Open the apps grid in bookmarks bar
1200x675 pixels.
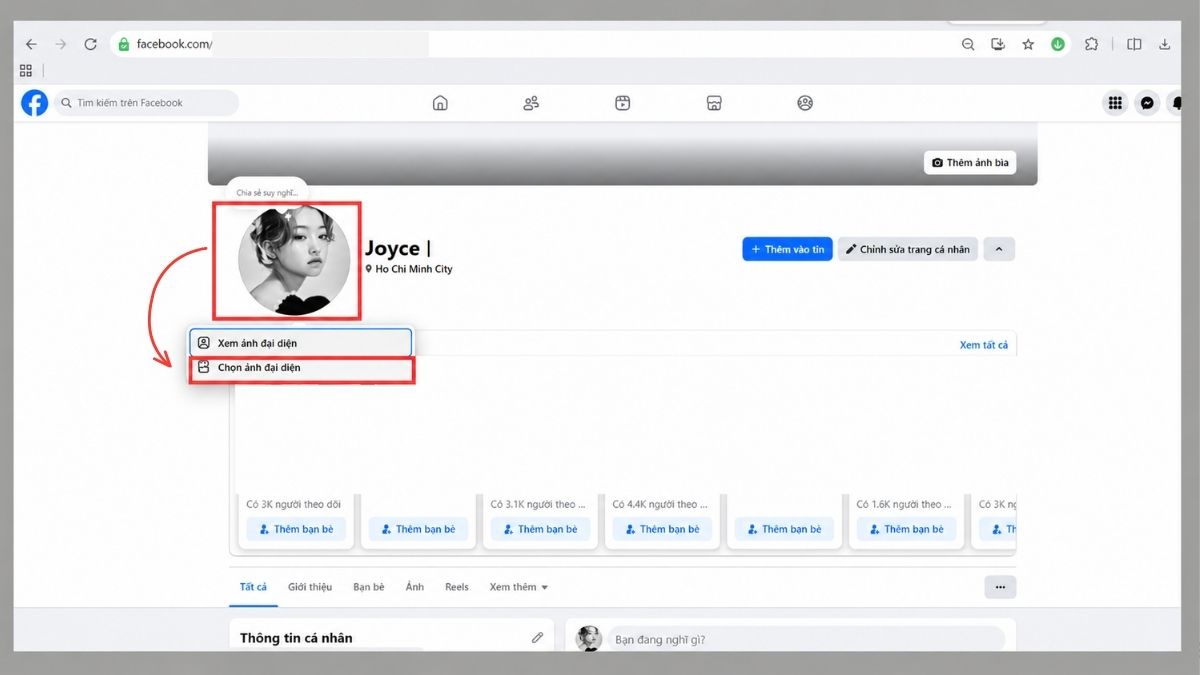[x=26, y=71]
